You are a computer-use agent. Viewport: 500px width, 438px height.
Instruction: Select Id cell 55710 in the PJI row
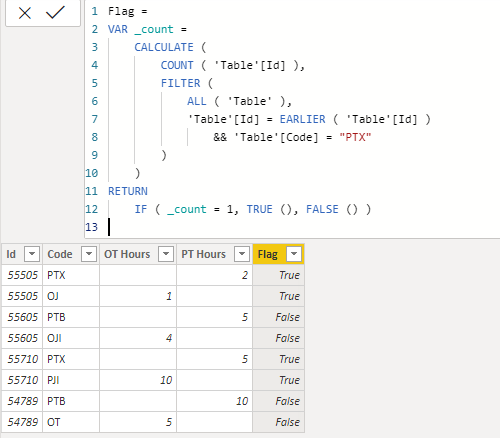click(x=22, y=380)
